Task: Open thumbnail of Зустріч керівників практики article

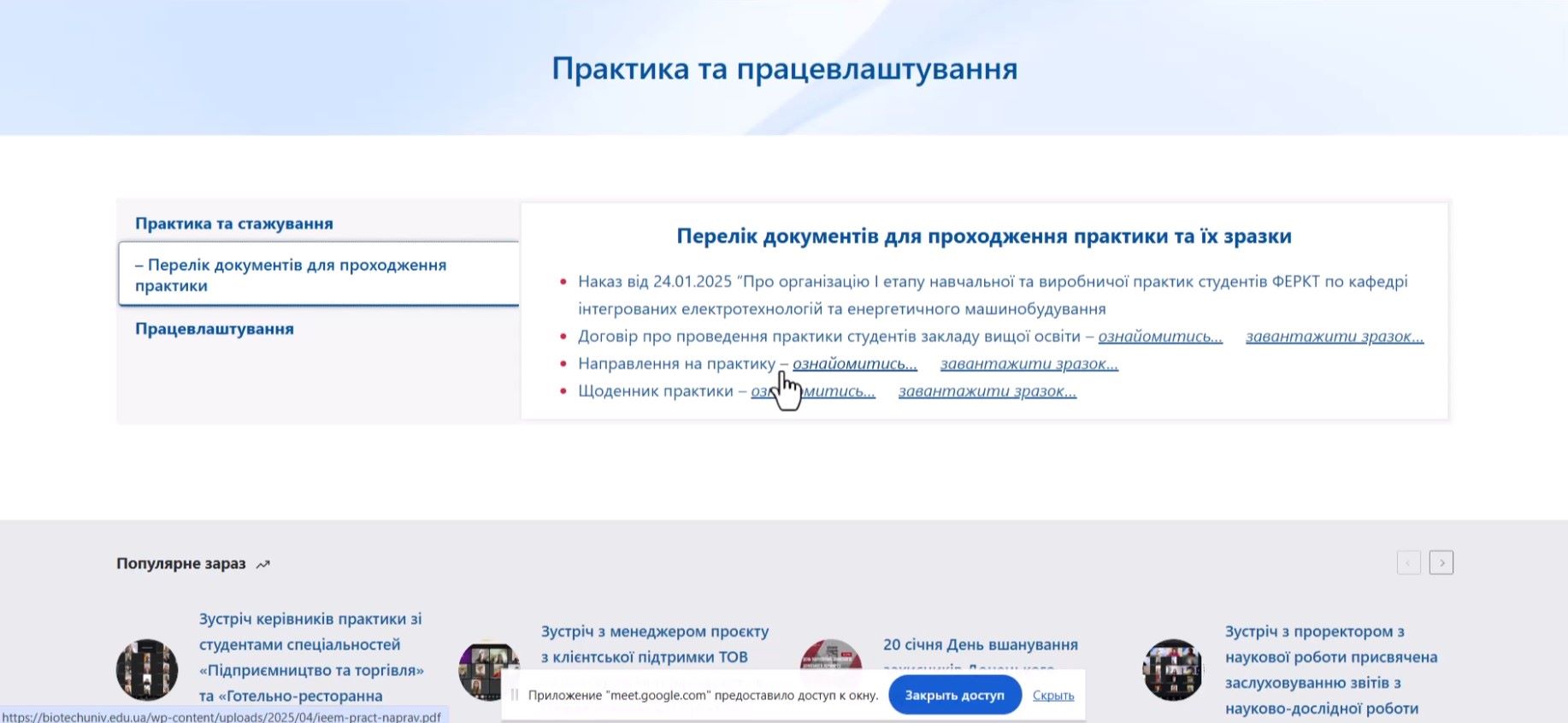Action: (147, 669)
